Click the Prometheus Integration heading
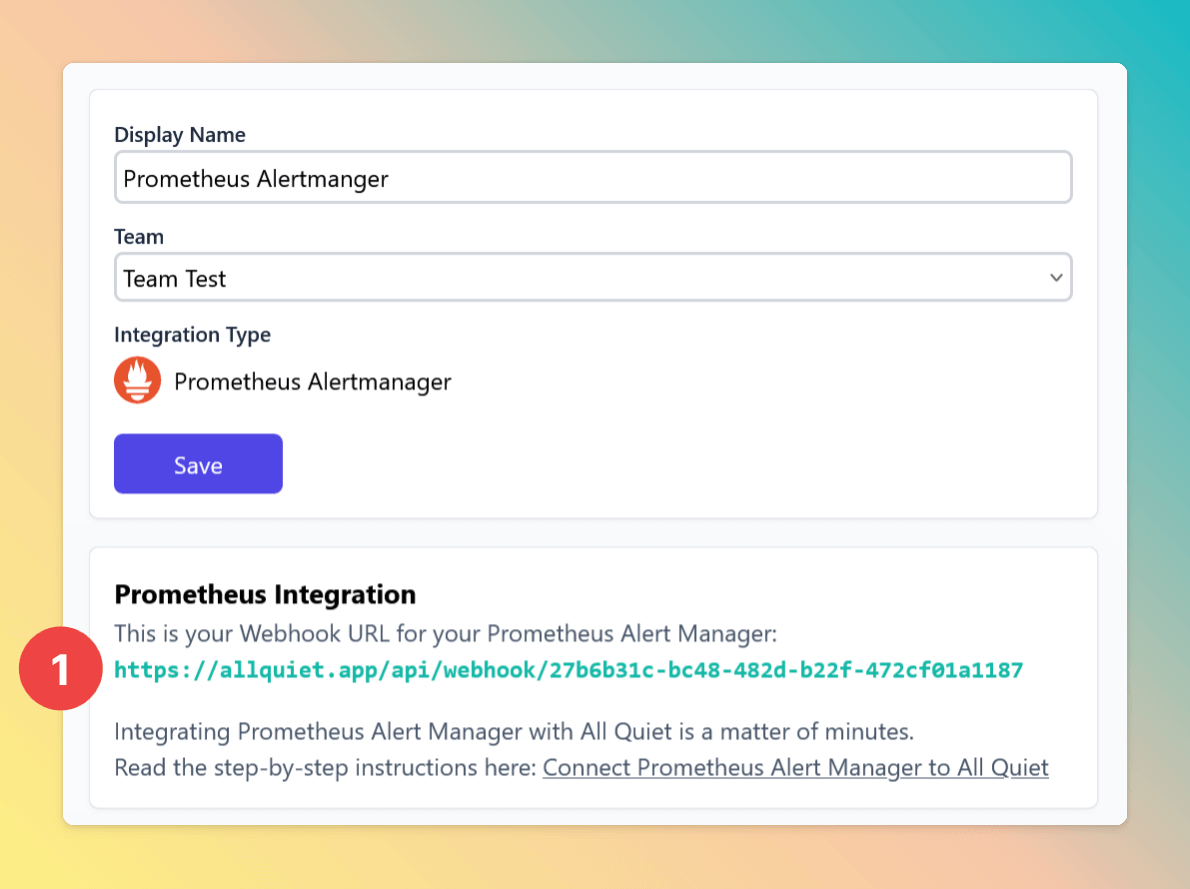Screen dimensions: 1190x889 coord(265,594)
